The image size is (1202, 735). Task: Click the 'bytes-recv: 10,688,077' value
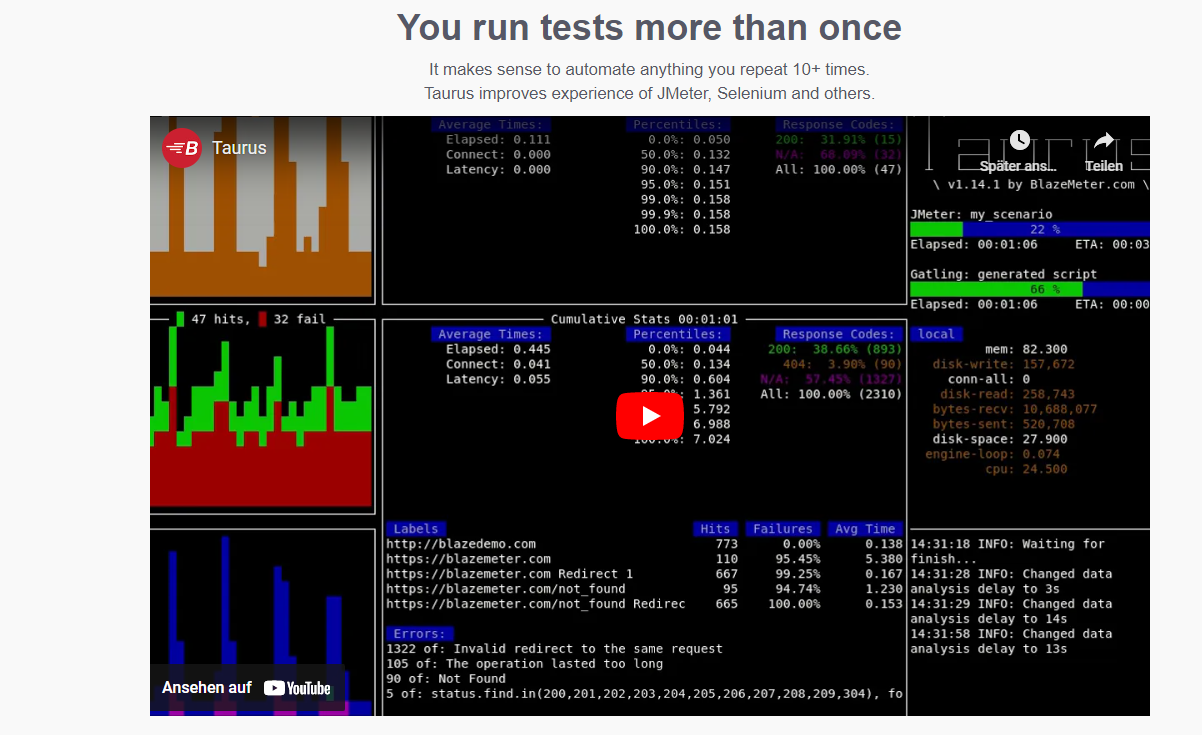1014,409
